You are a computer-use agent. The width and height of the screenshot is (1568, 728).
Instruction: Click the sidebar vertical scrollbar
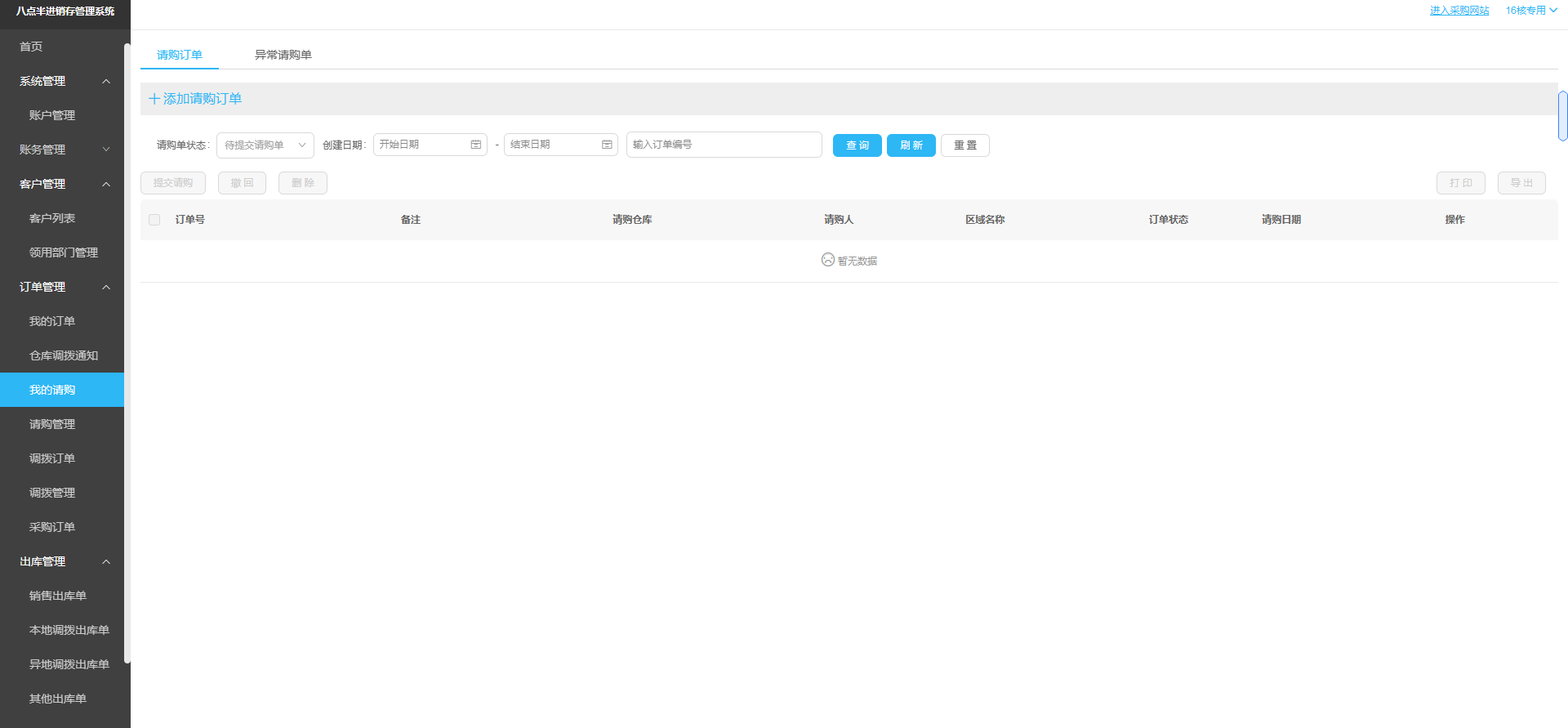point(127,353)
